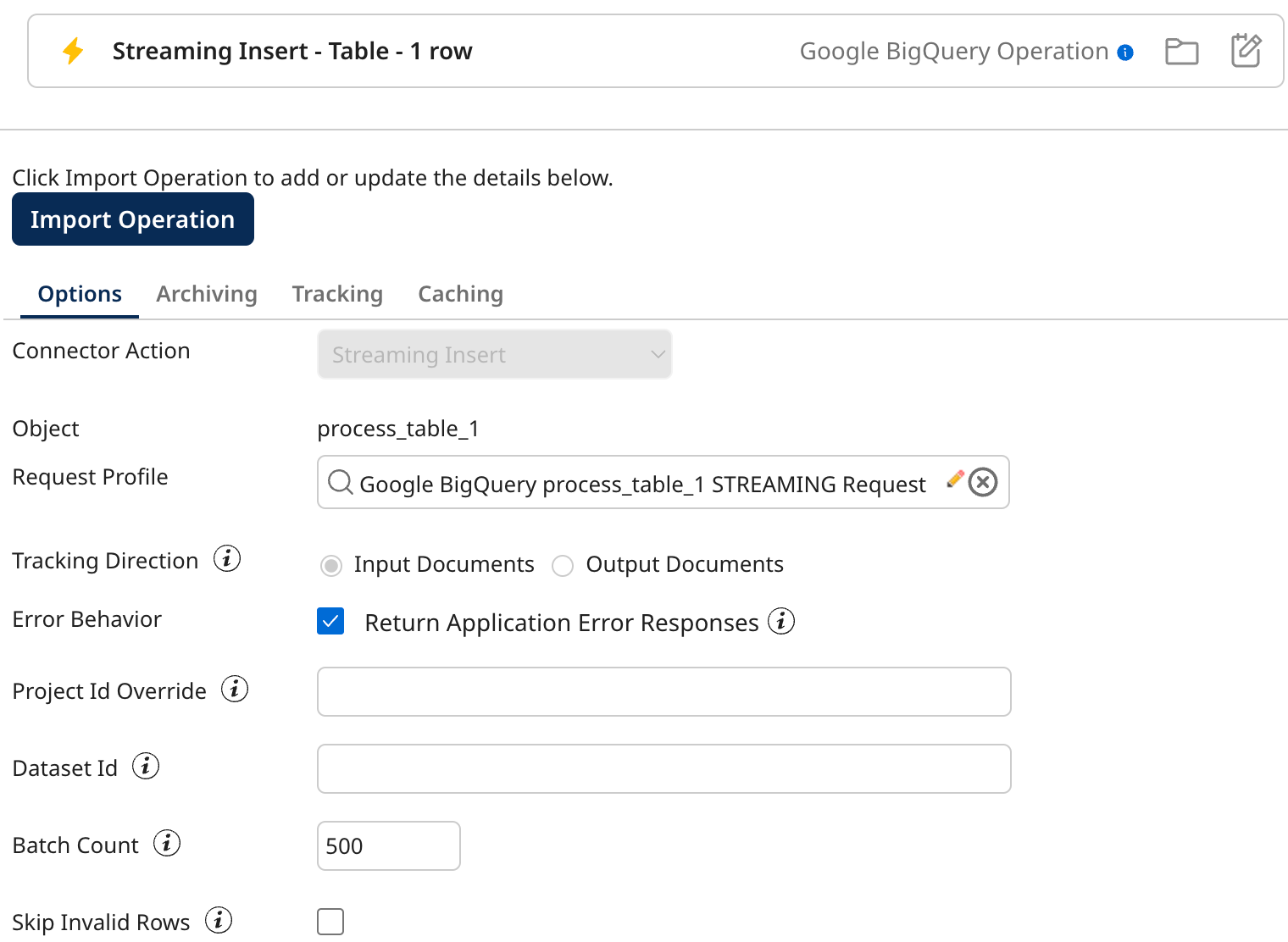1288x942 pixels.
Task: Enable the Skip Invalid Rows checkbox
Action: (330, 922)
